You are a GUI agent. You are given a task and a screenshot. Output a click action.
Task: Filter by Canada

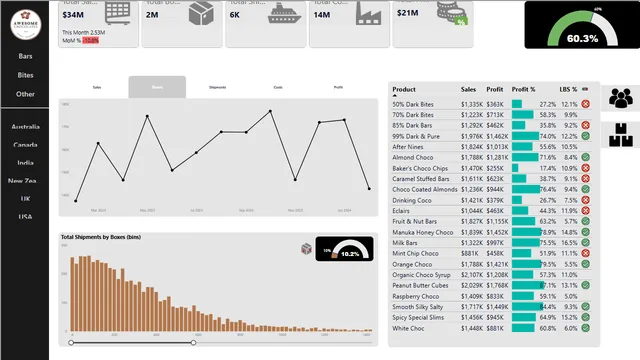click(x=25, y=145)
